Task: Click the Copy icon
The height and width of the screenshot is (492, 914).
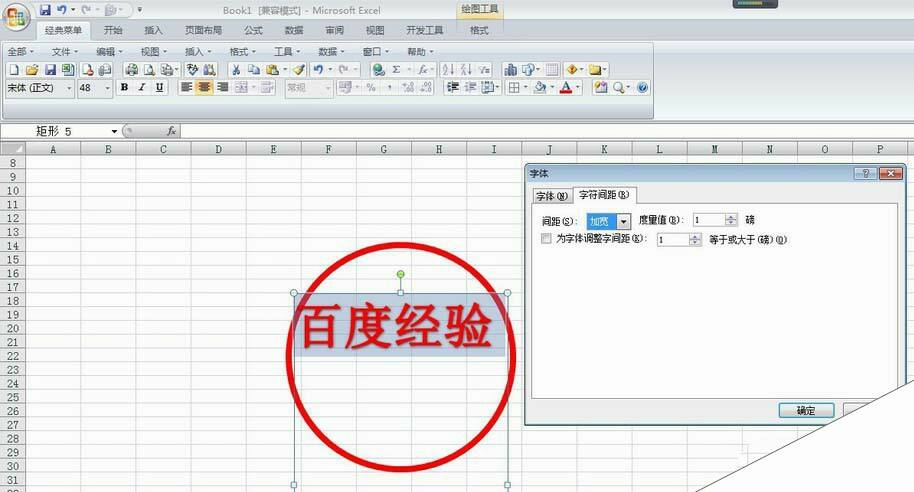Action: 254,70
